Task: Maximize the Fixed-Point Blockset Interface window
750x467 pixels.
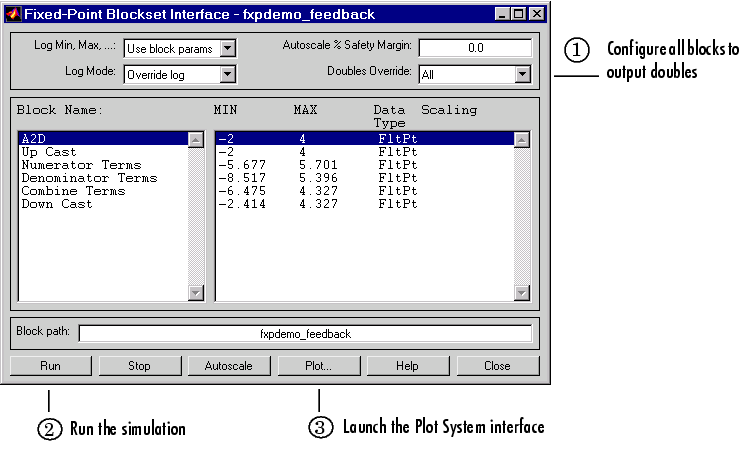Action: [520, 14]
